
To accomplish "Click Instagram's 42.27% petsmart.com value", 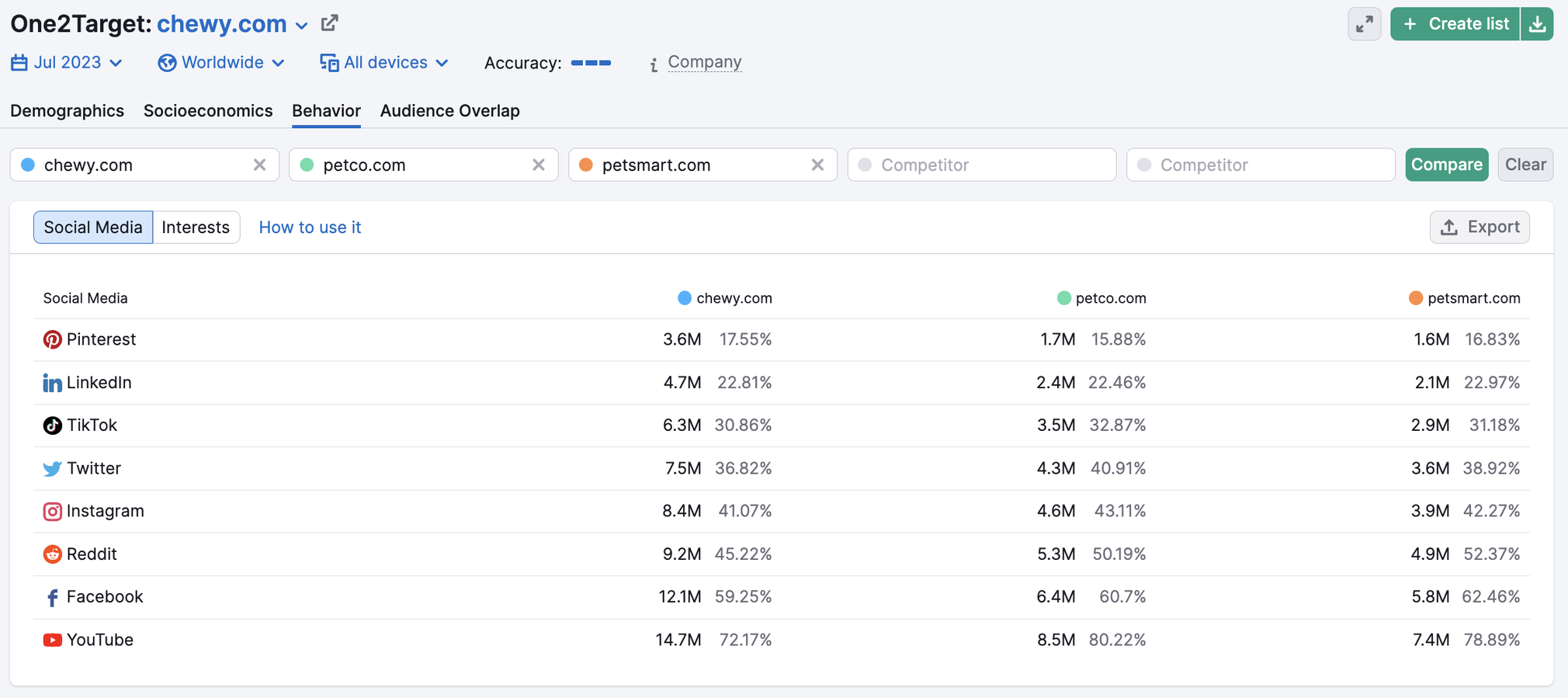I will (1492, 511).
